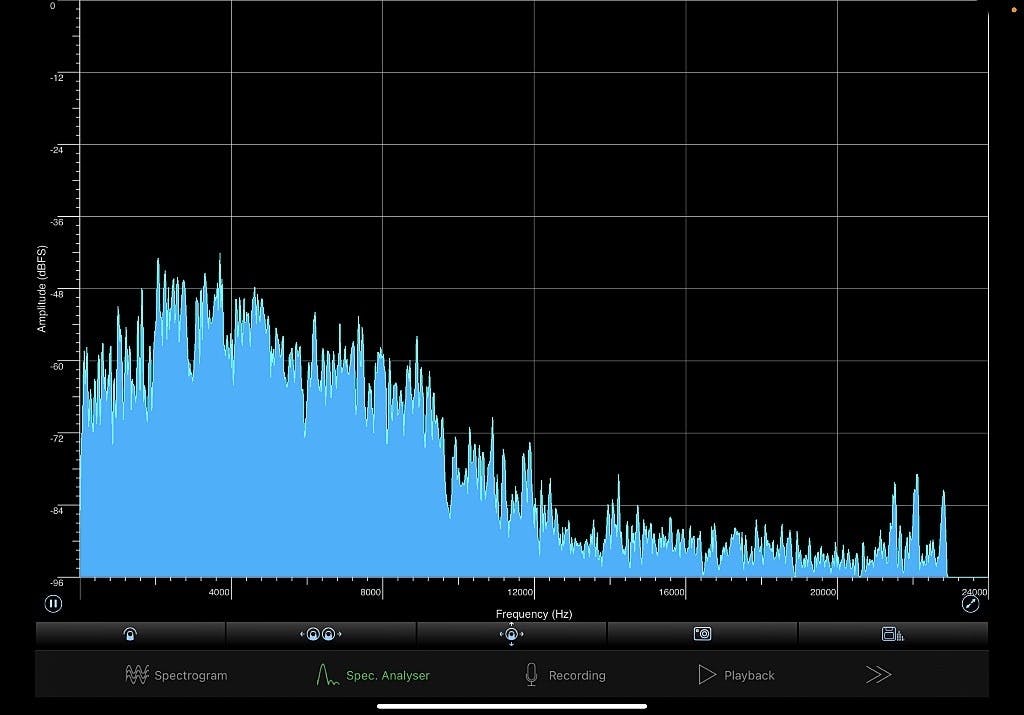Tap the save data disk icon
Screen dimensions: 1024x715
(x=892, y=633)
